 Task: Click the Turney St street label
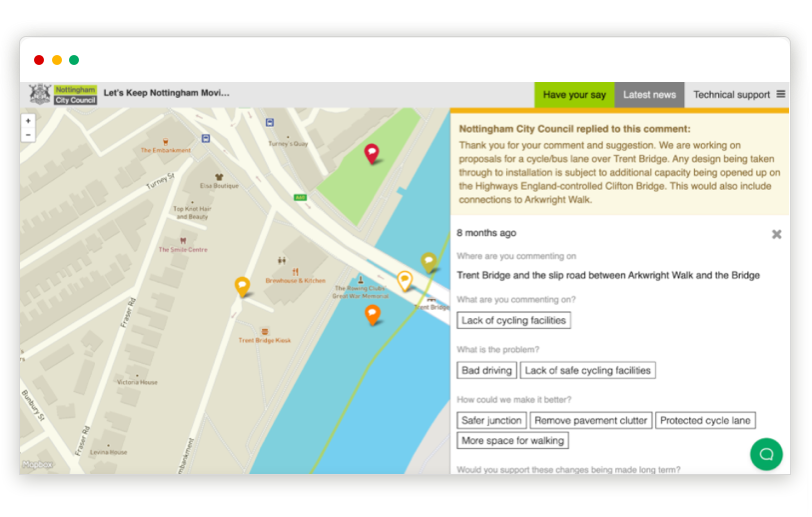pyautogui.click(x=160, y=181)
